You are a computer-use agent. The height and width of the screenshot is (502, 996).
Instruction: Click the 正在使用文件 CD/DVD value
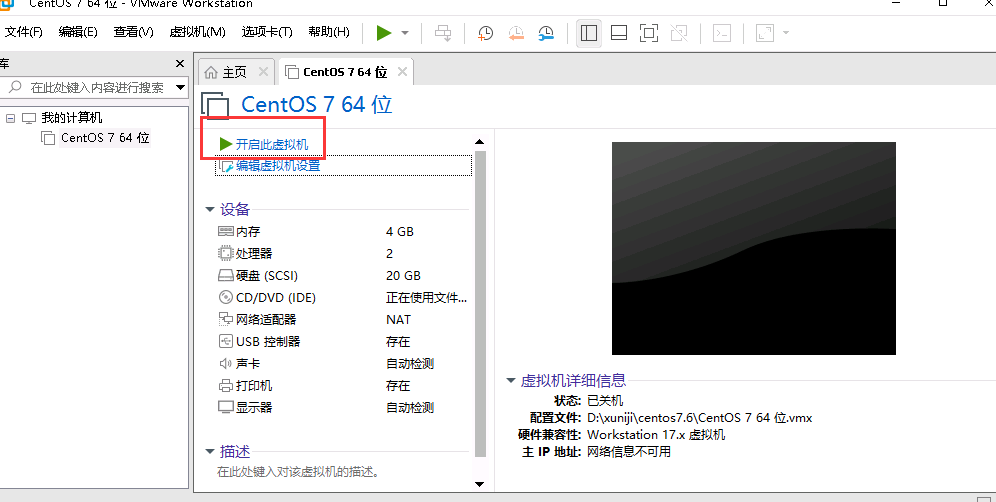pos(426,297)
